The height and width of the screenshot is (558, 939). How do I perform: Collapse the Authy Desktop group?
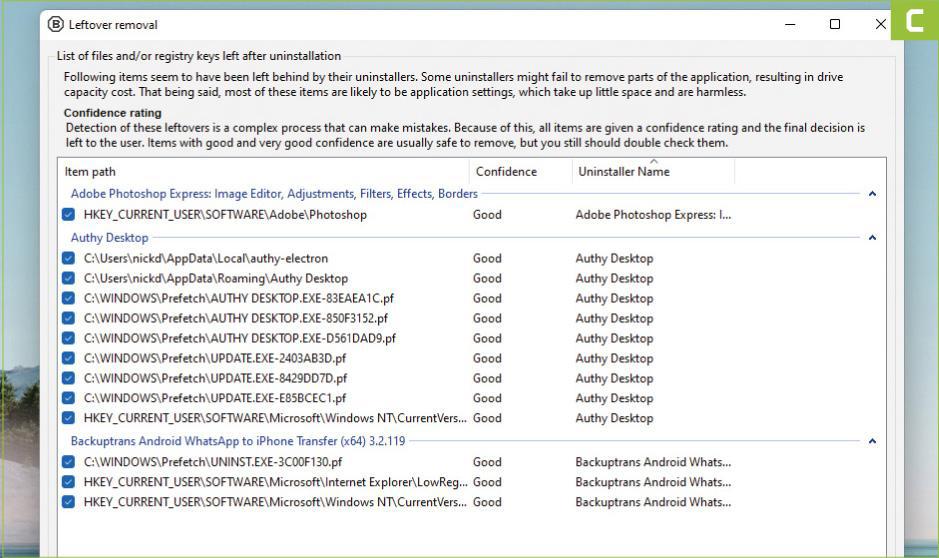coord(873,238)
